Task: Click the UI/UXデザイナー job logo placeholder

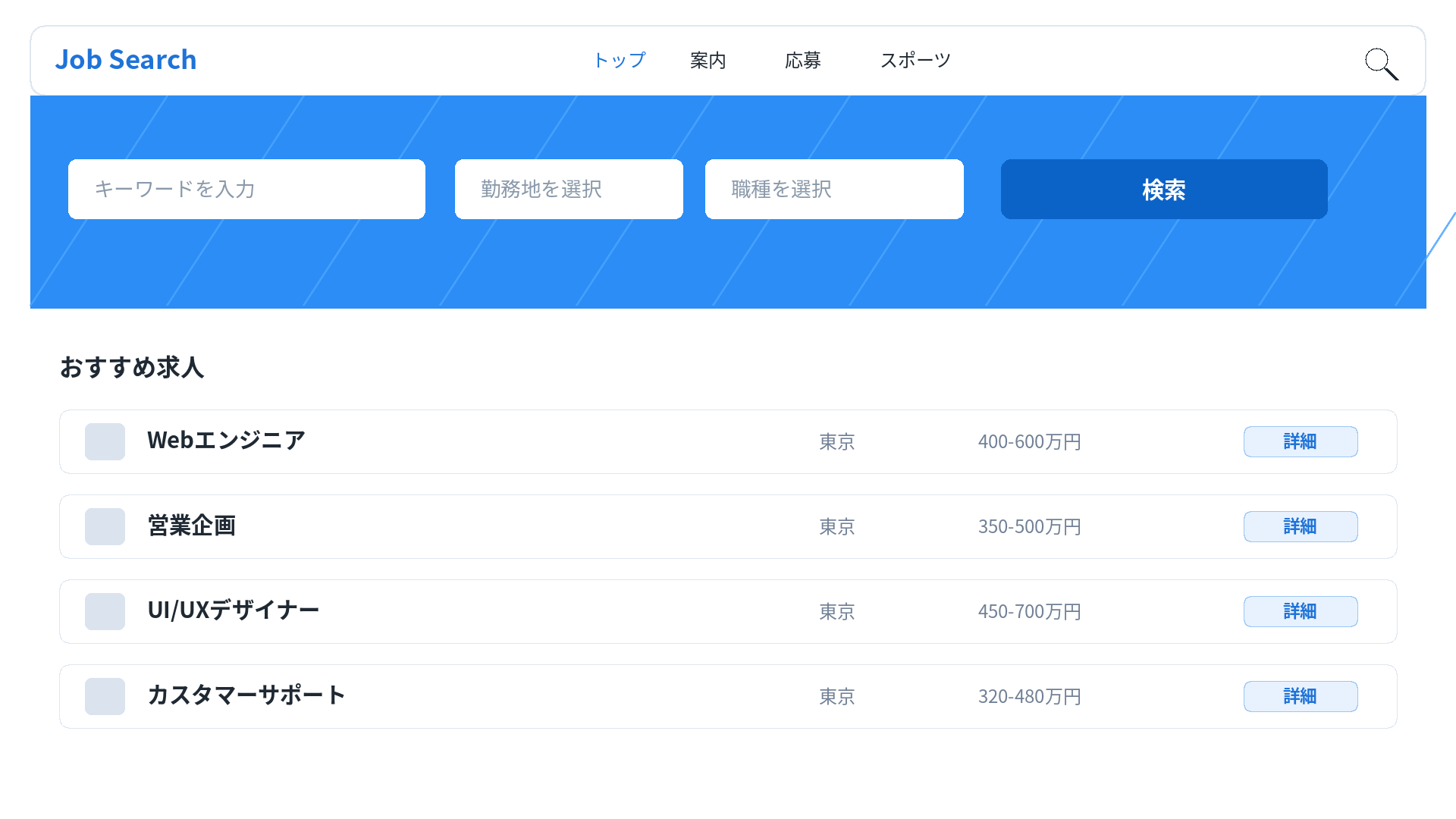Action: [x=105, y=611]
